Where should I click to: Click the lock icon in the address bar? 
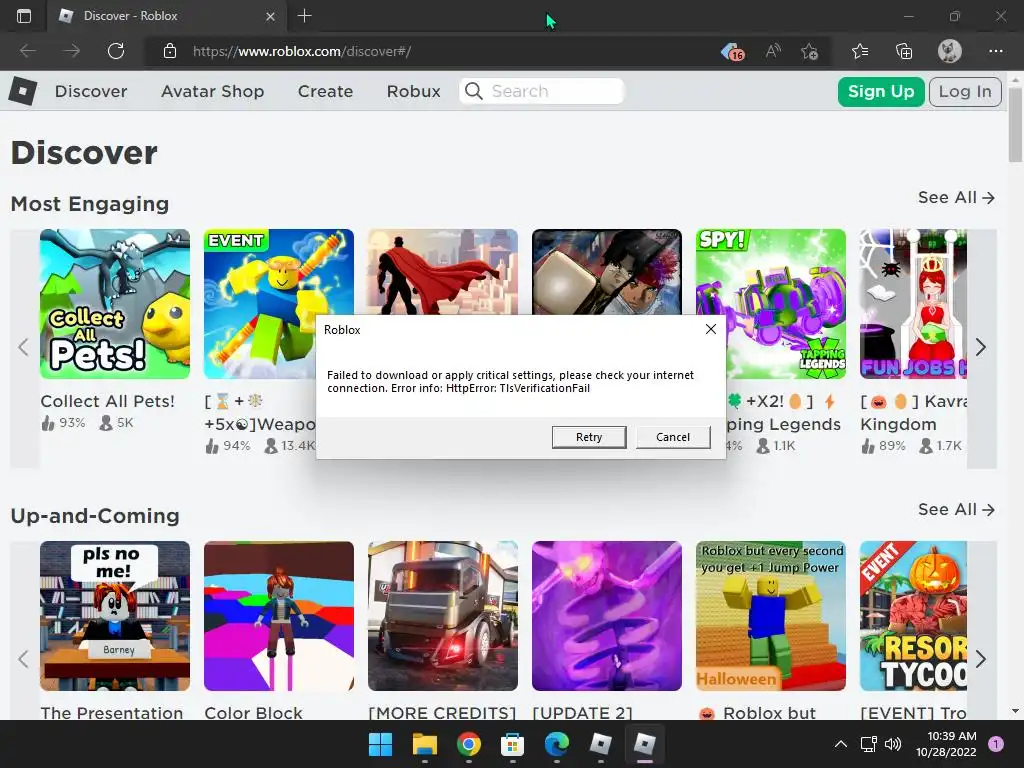point(170,51)
